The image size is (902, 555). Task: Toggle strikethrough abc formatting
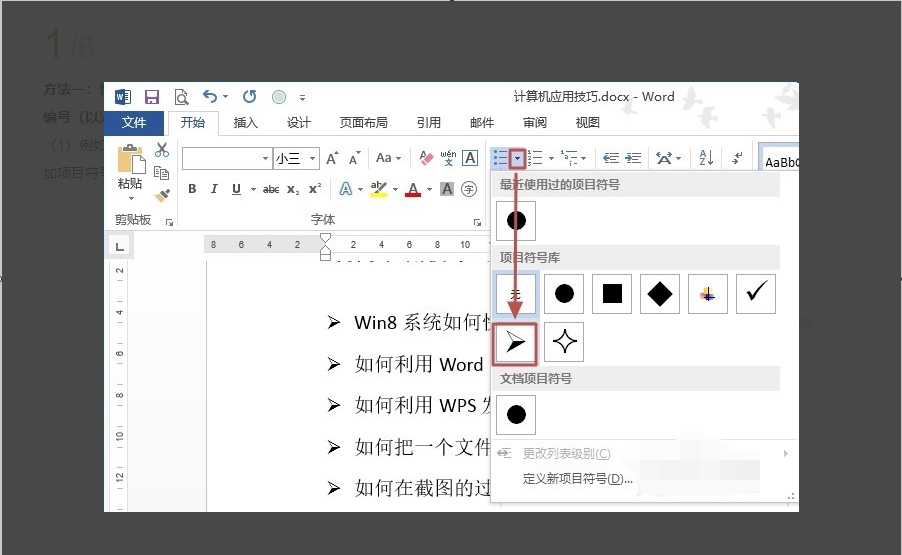[270, 189]
